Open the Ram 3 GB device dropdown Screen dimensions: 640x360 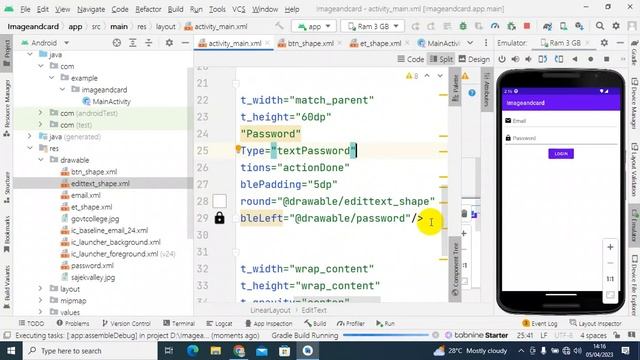click(x=373, y=27)
